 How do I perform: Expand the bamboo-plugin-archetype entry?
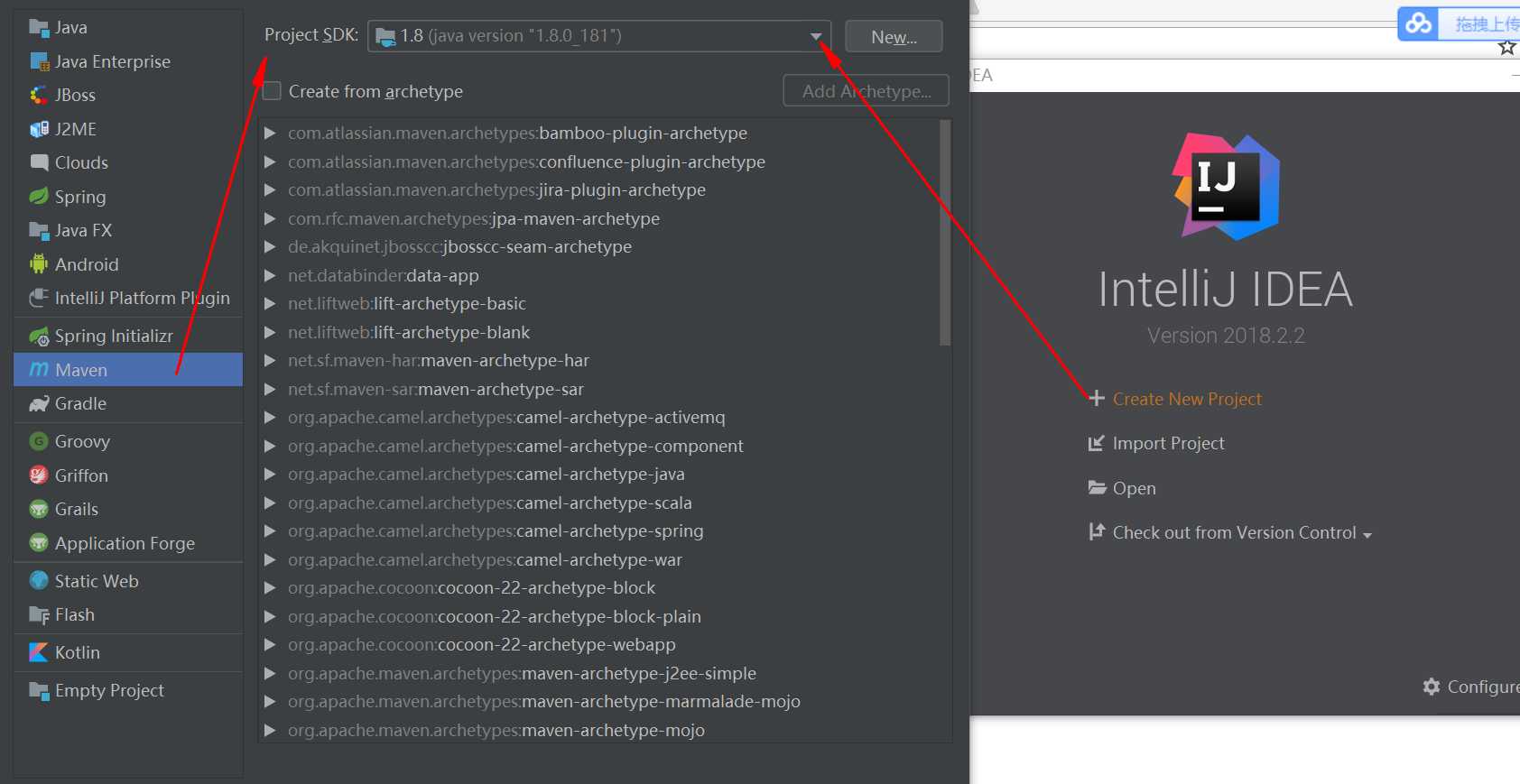(270, 134)
